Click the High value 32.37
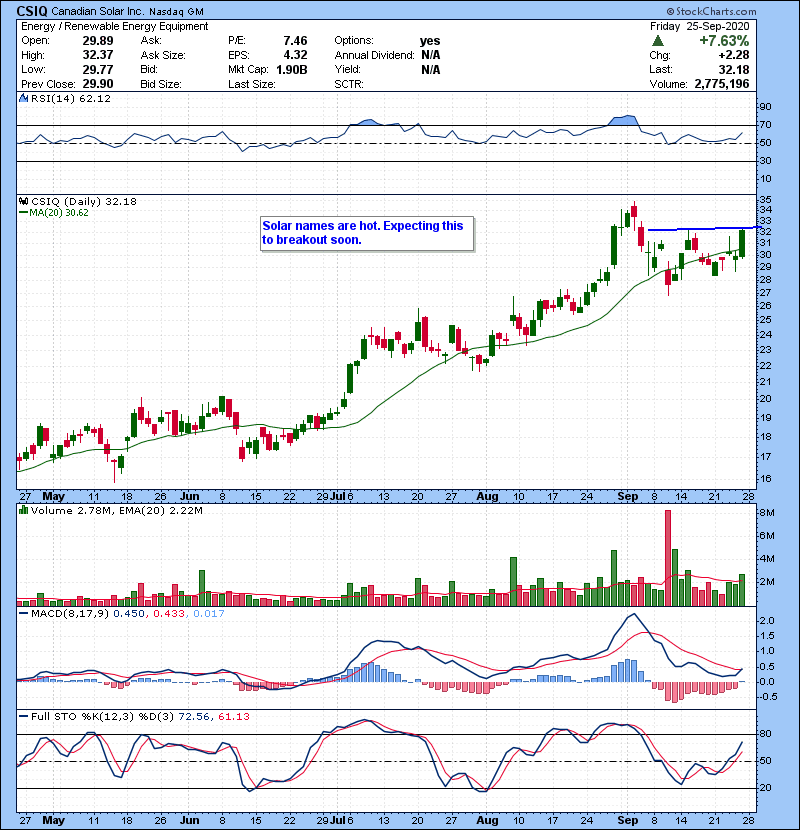The image size is (800, 830). tap(97, 55)
